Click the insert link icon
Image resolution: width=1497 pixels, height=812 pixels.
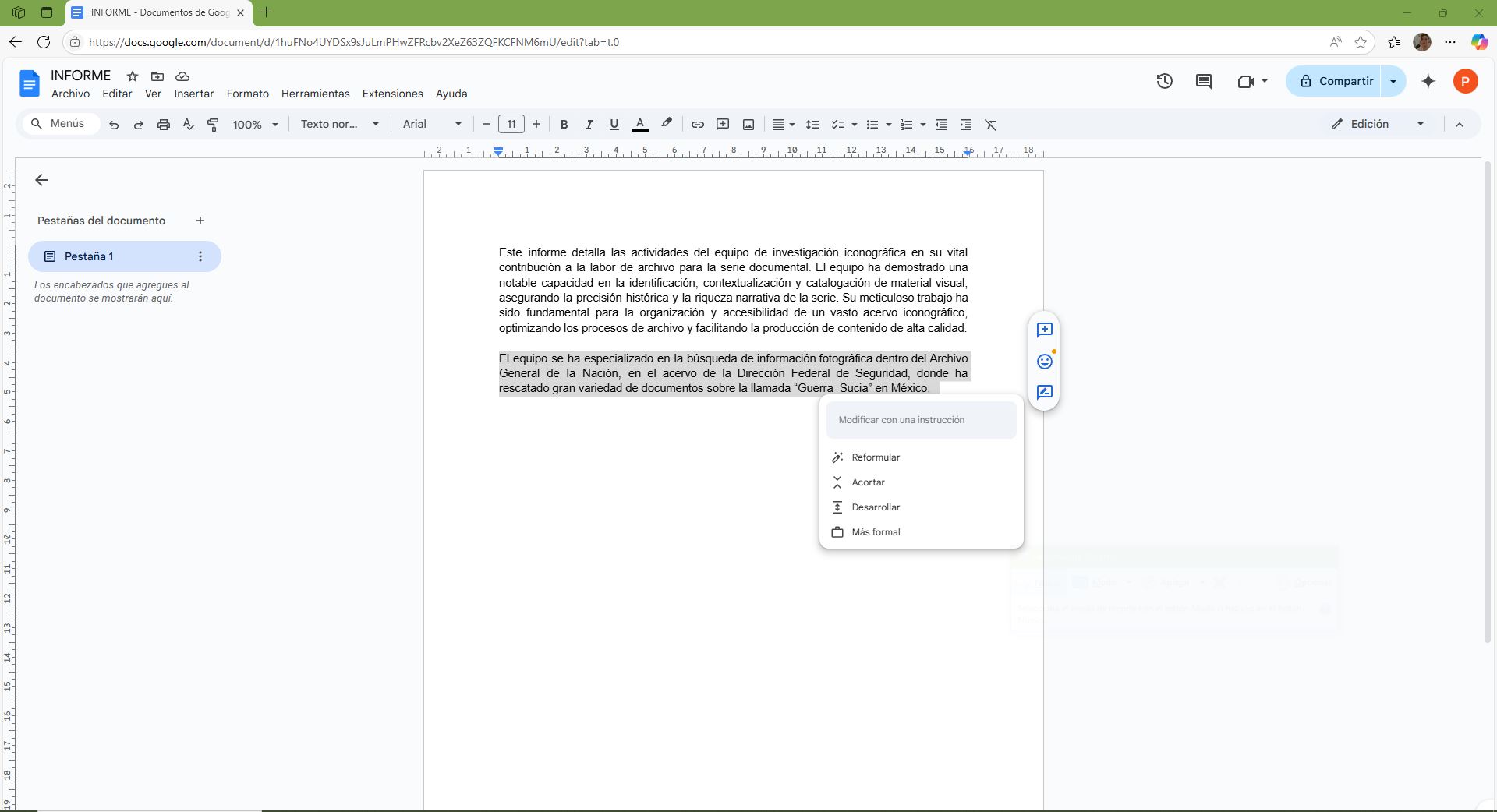698,125
